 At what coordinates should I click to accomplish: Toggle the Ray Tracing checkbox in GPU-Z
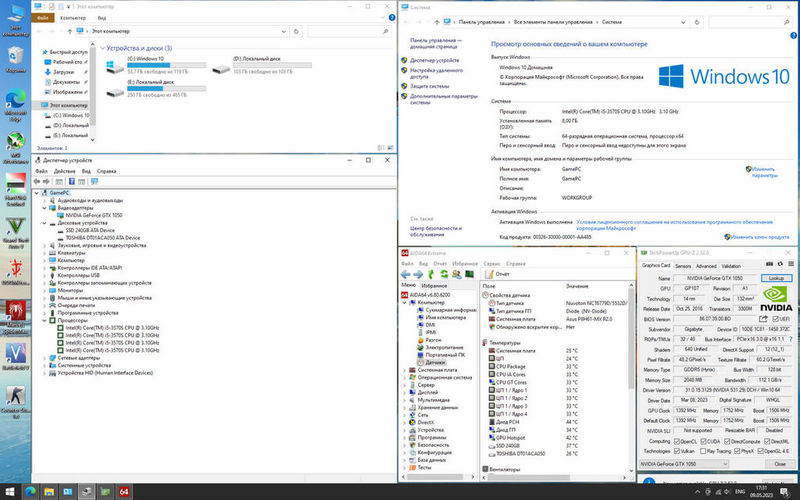(x=703, y=452)
